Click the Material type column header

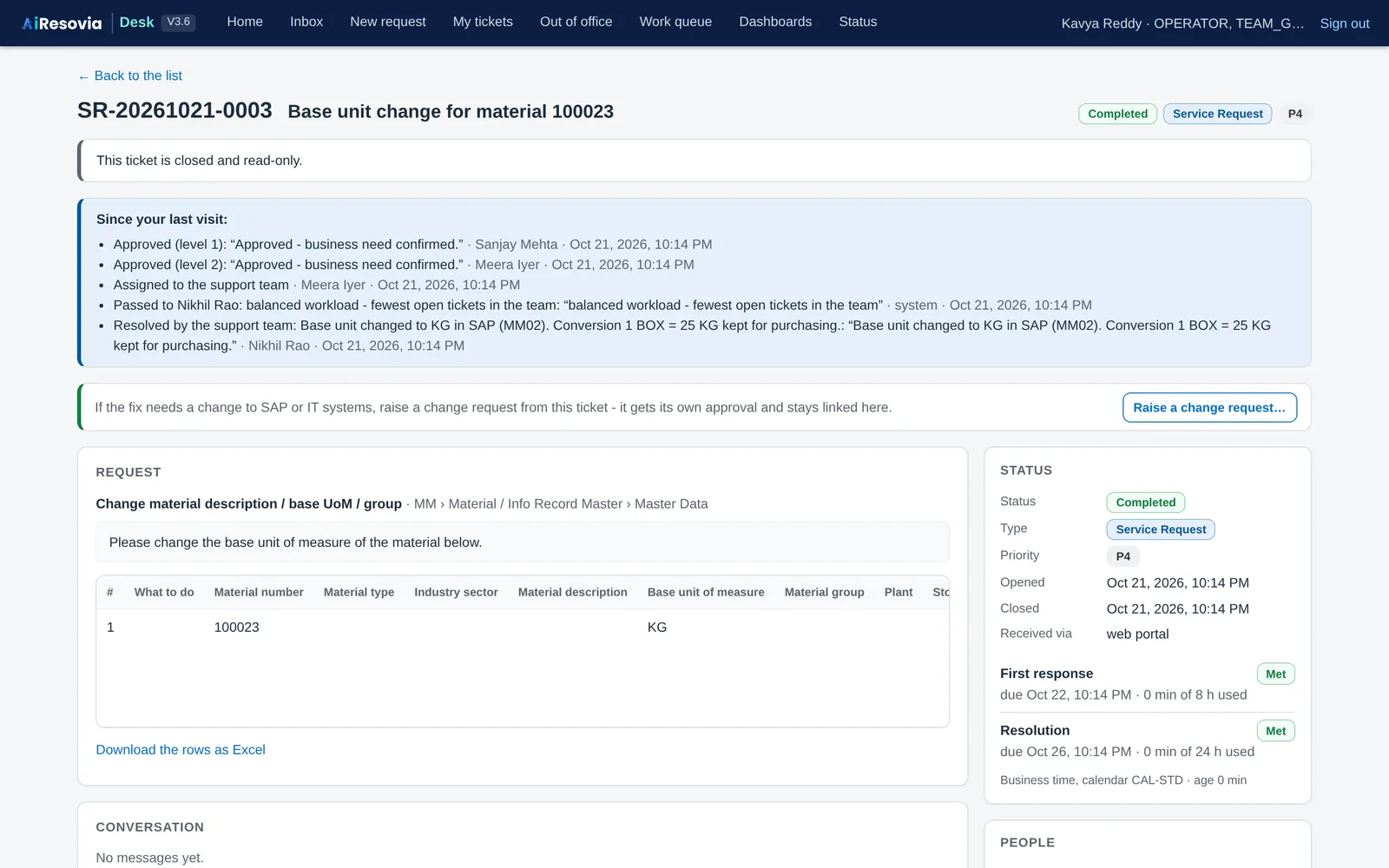(359, 592)
